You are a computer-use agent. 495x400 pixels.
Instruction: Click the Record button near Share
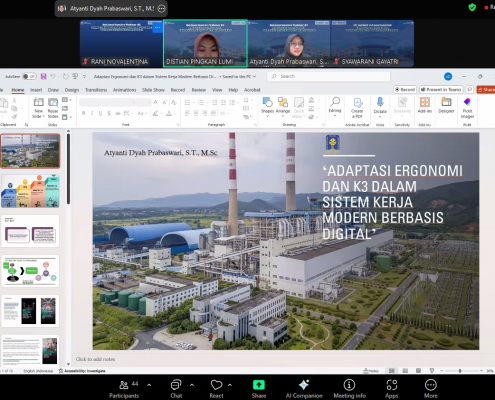point(405,89)
